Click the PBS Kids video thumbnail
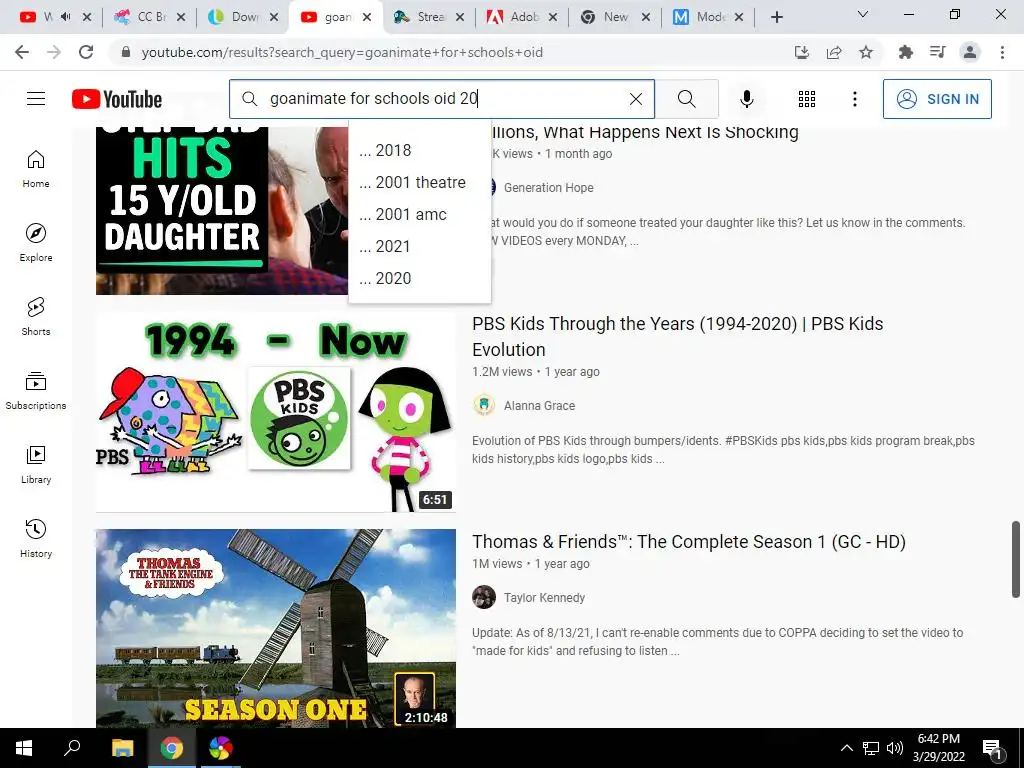This screenshot has width=1024, height=768. (276, 412)
